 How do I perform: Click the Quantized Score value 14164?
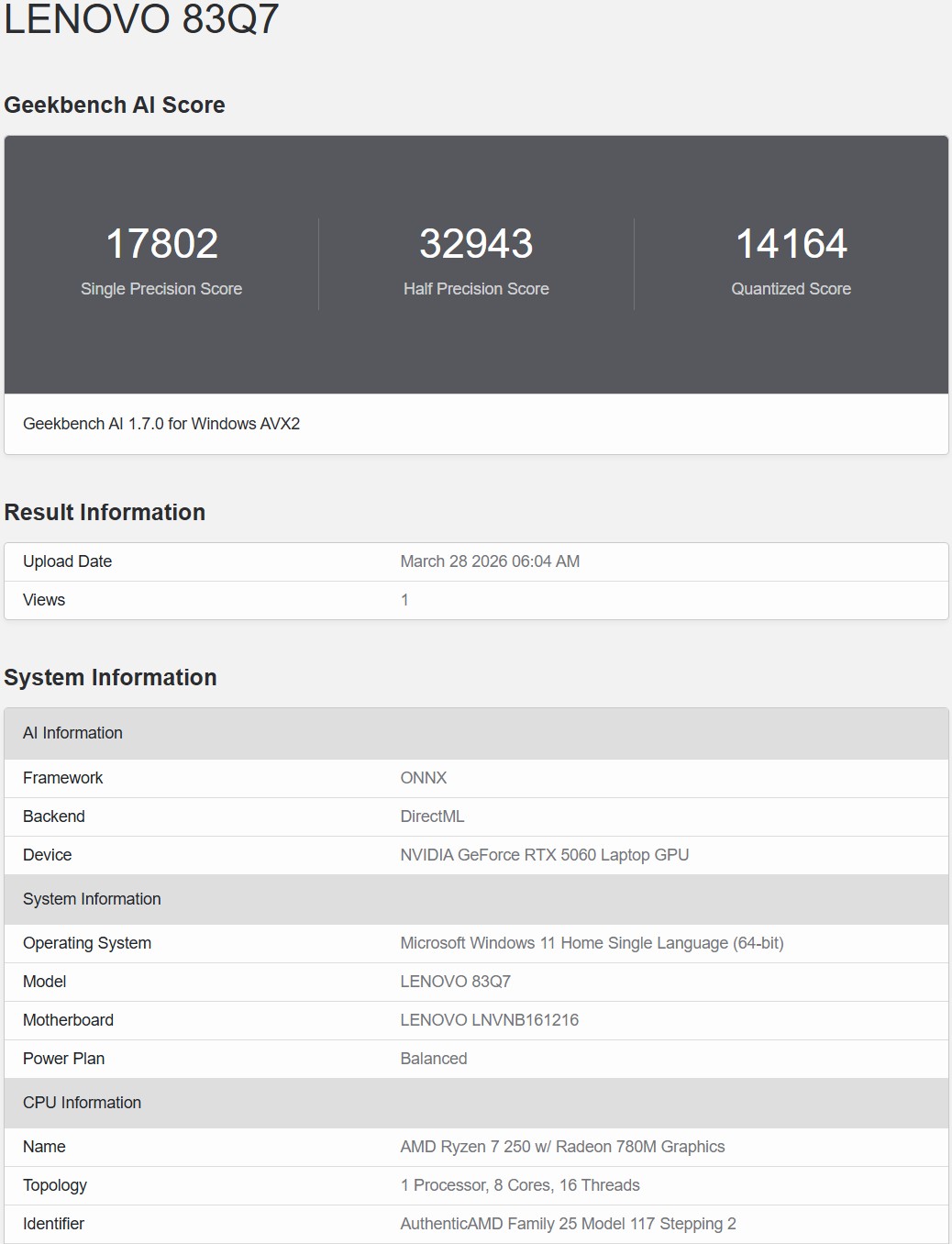coord(791,243)
